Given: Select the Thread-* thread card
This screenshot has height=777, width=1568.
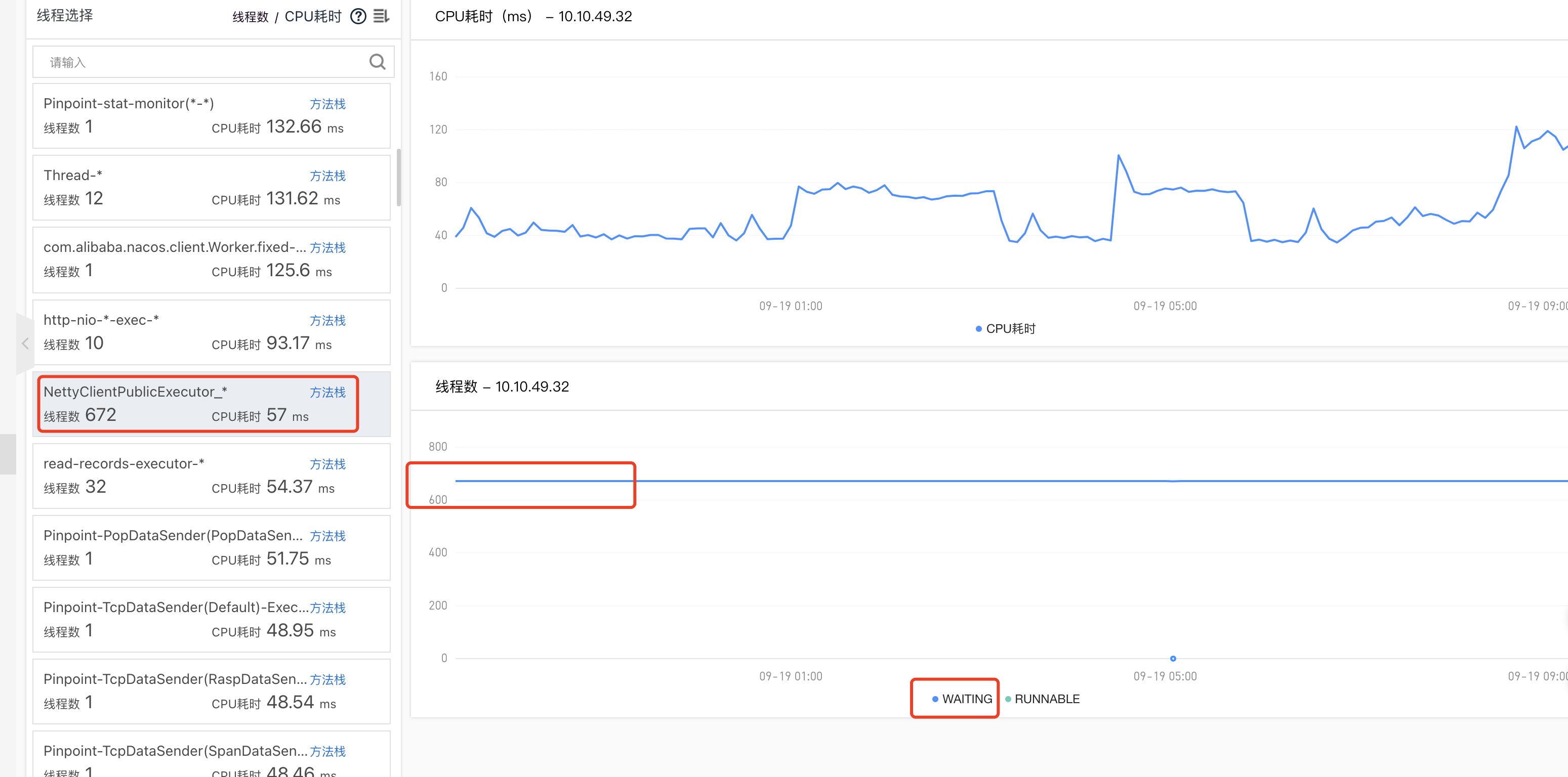Looking at the screenshot, I should point(211,187).
